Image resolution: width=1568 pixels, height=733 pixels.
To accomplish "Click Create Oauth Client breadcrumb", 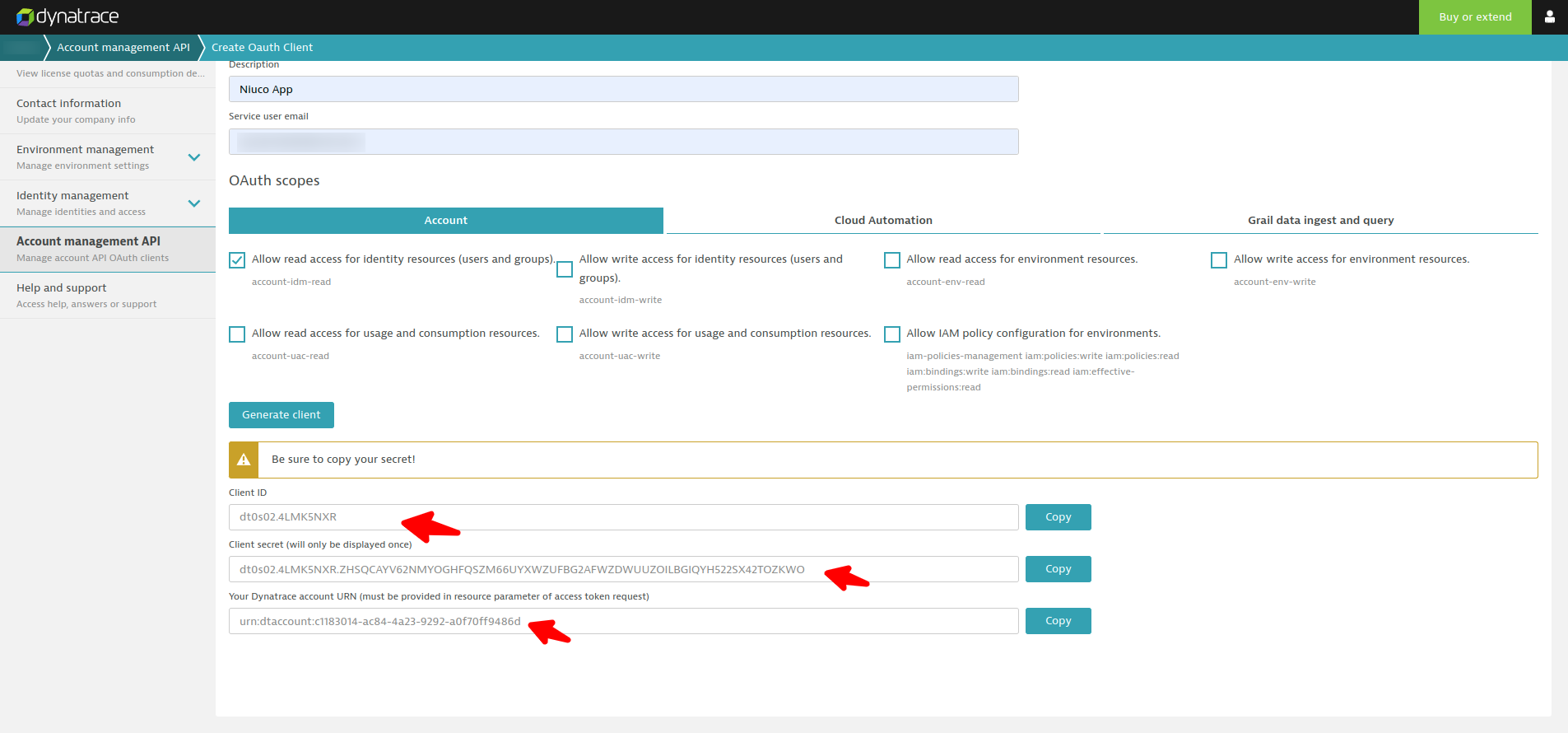I will (263, 48).
